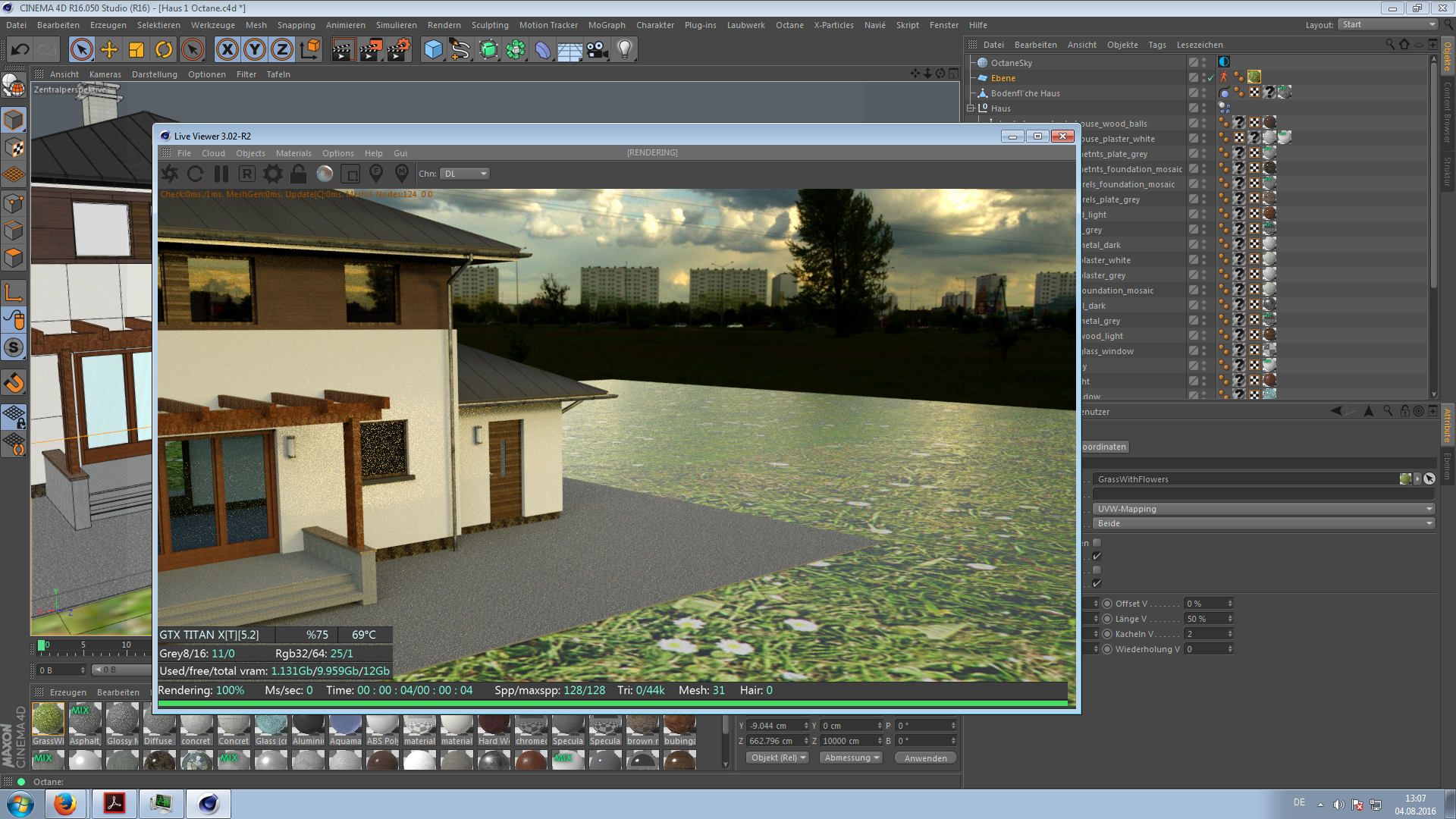Select the GrassWi material thumbnail
This screenshot has height=819, width=1456.
pos(48,719)
